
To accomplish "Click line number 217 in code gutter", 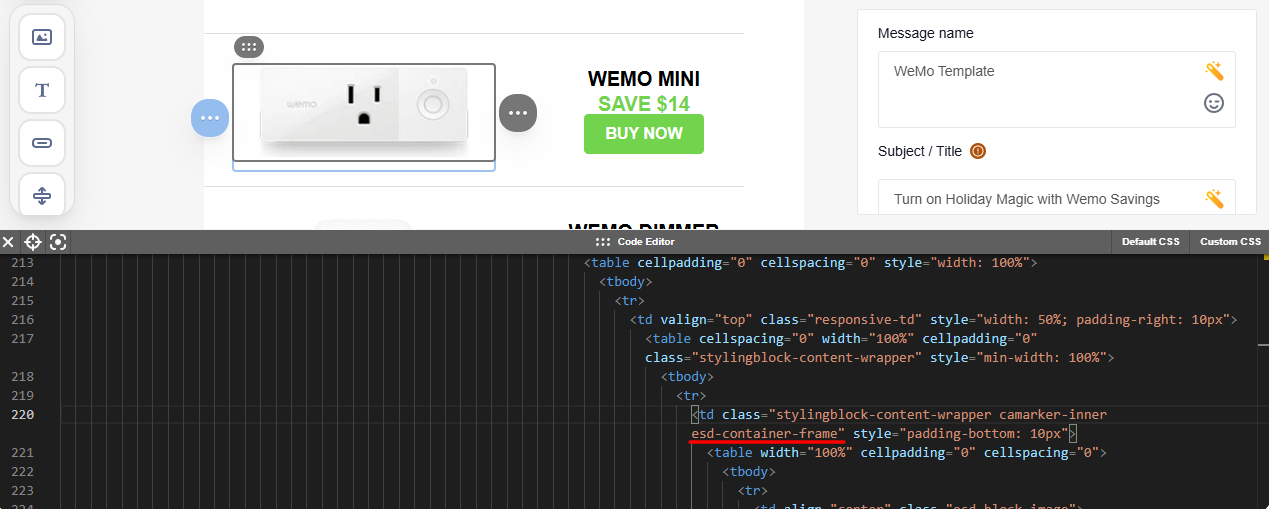I will pyautogui.click(x=22, y=338).
